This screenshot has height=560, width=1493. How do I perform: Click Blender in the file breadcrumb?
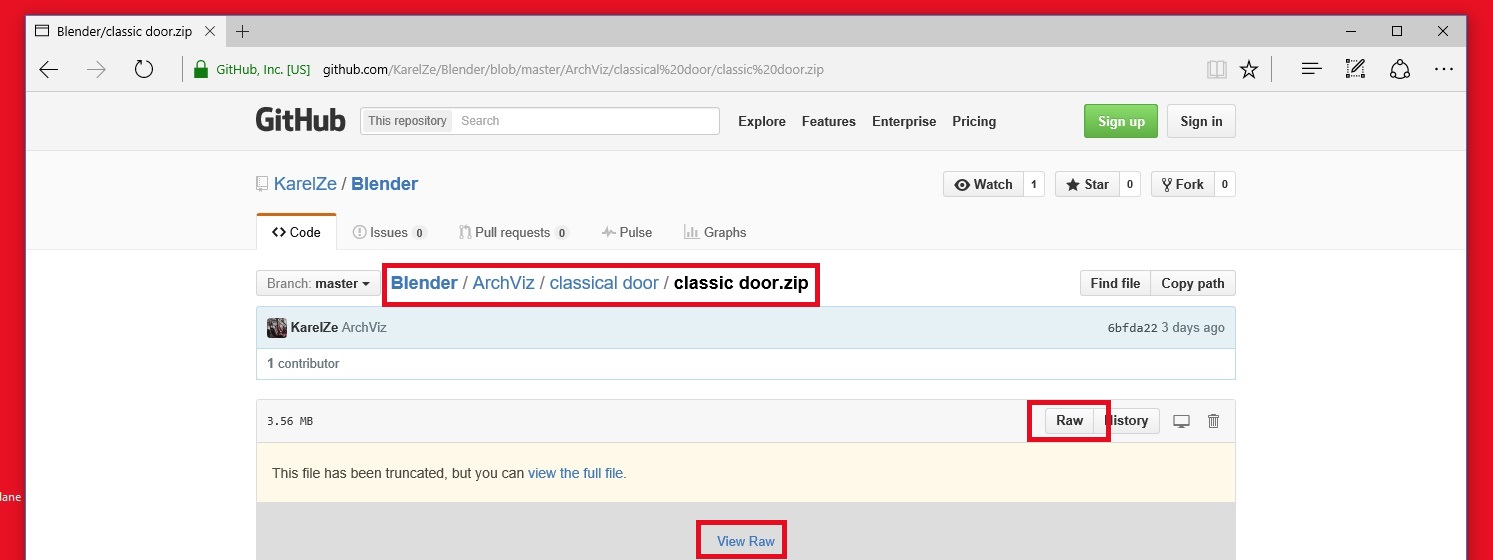click(424, 283)
